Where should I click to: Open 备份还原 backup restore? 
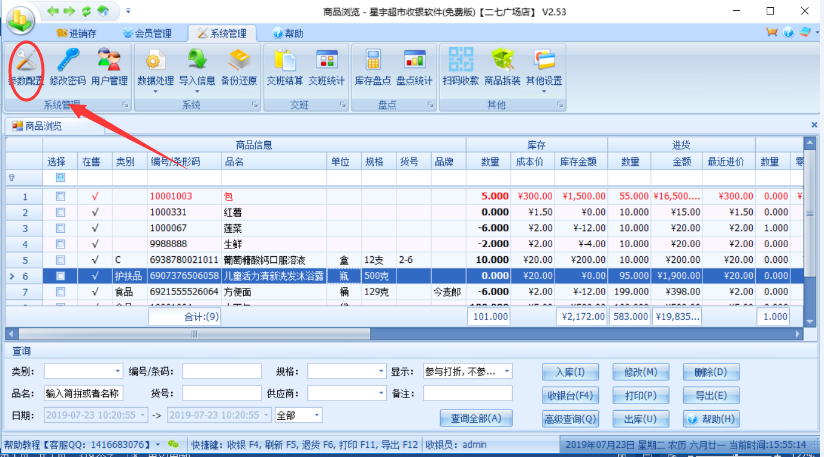(x=239, y=67)
